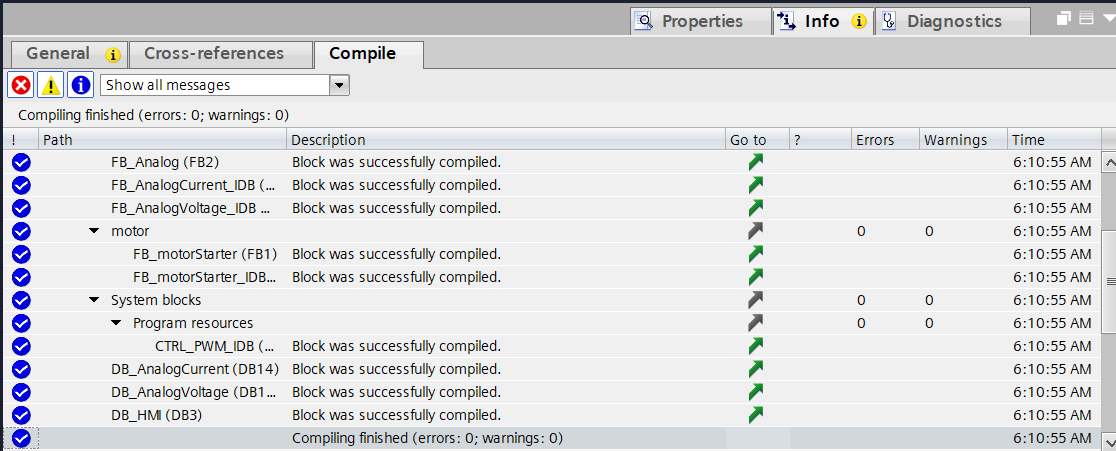The image size is (1116, 451).
Task: Open the Show all messages dropdown
Action: coord(339,85)
